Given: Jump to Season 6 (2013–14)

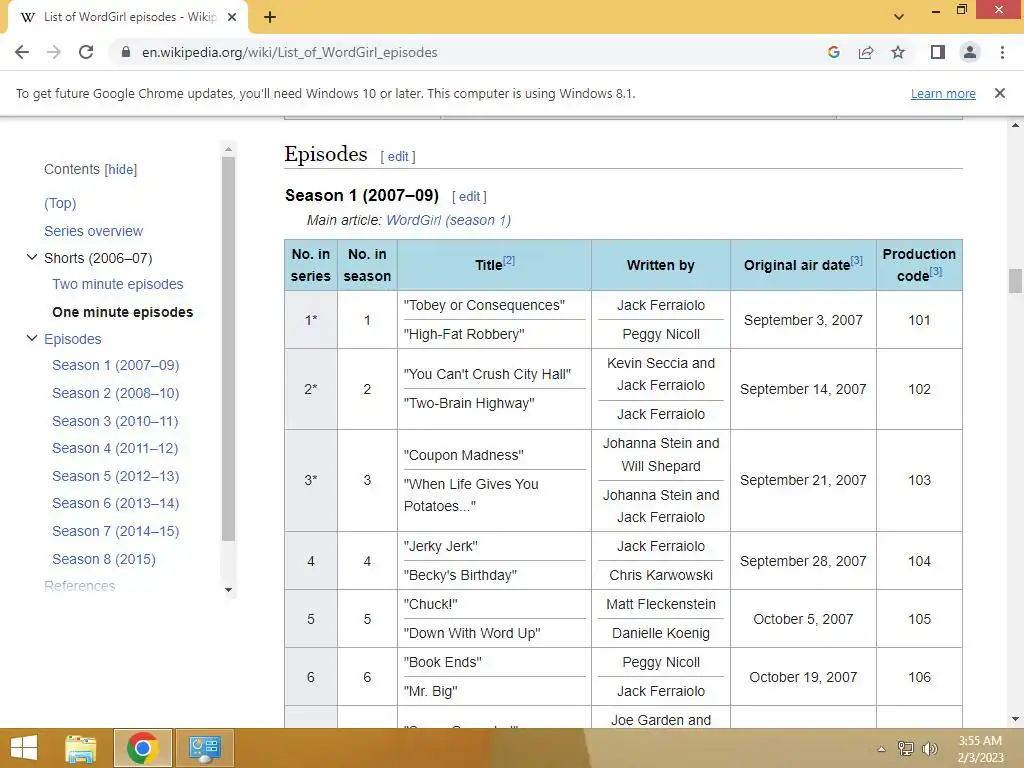Looking at the screenshot, I should point(116,503).
